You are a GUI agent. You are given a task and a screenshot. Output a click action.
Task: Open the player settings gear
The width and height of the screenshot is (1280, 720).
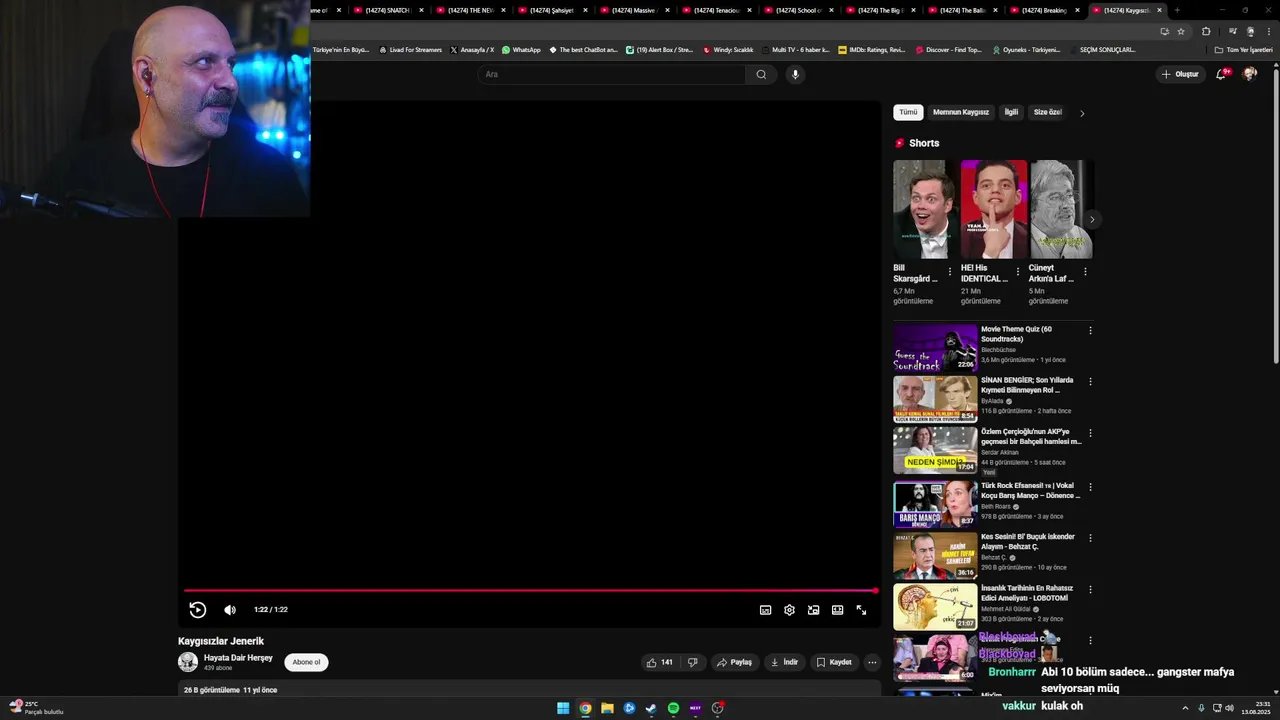tap(789, 610)
